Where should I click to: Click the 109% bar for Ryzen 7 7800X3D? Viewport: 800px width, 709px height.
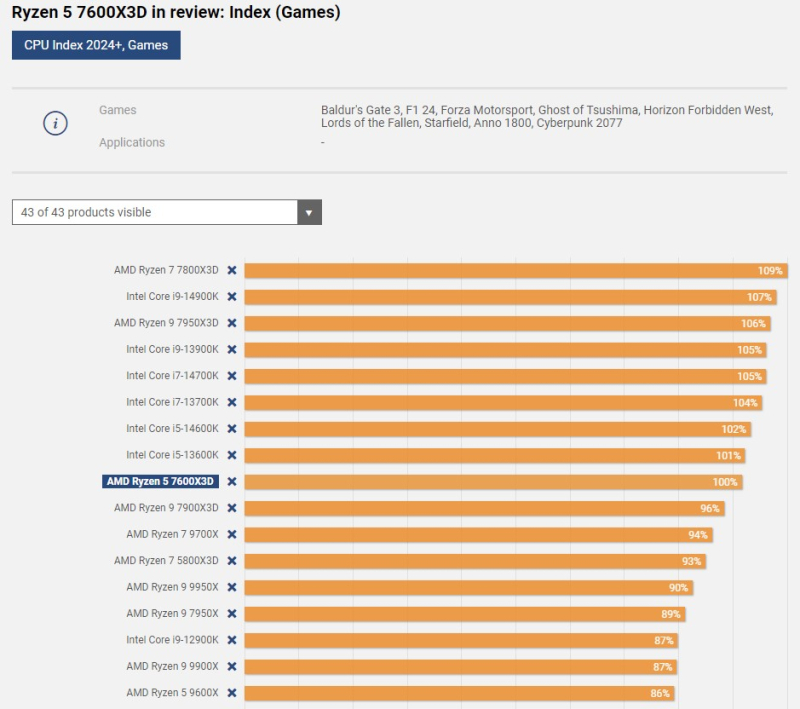click(x=515, y=270)
